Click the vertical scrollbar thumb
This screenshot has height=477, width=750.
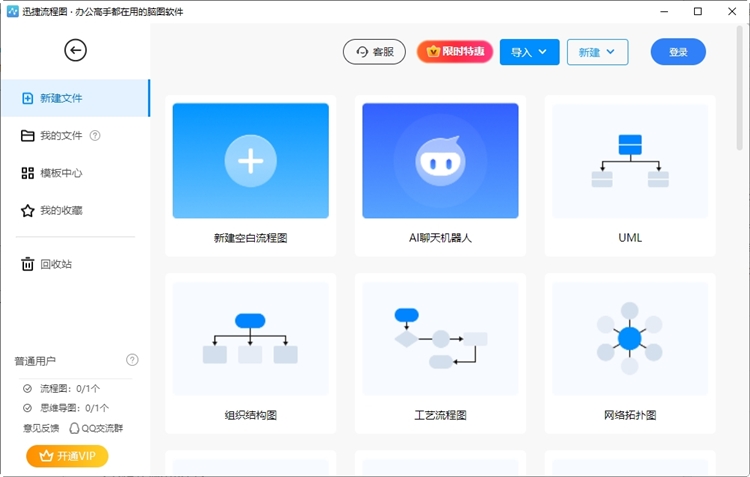(x=739, y=88)
